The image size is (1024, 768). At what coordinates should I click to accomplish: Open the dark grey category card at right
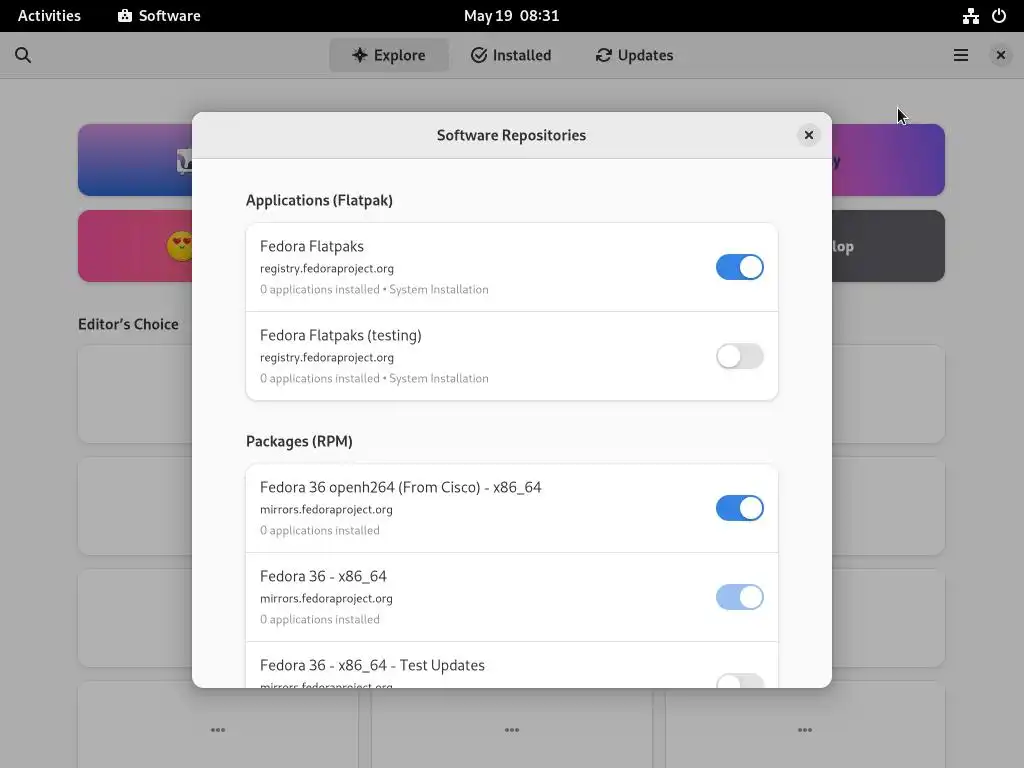pyautogui.click(x=888, y=246)
